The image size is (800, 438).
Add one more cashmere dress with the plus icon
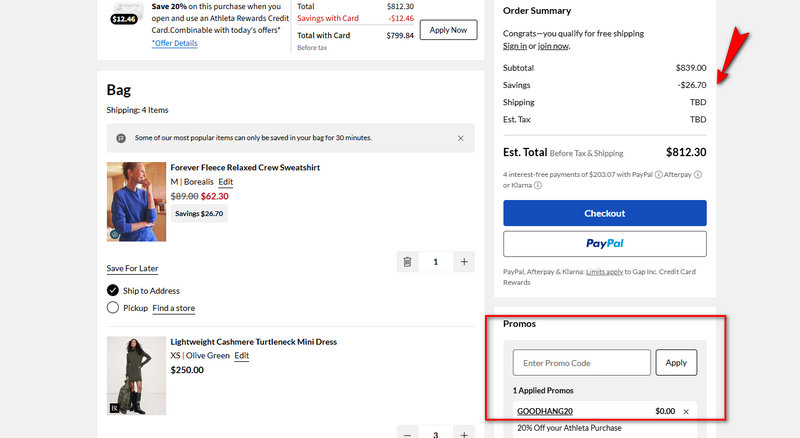pos(464,434)
